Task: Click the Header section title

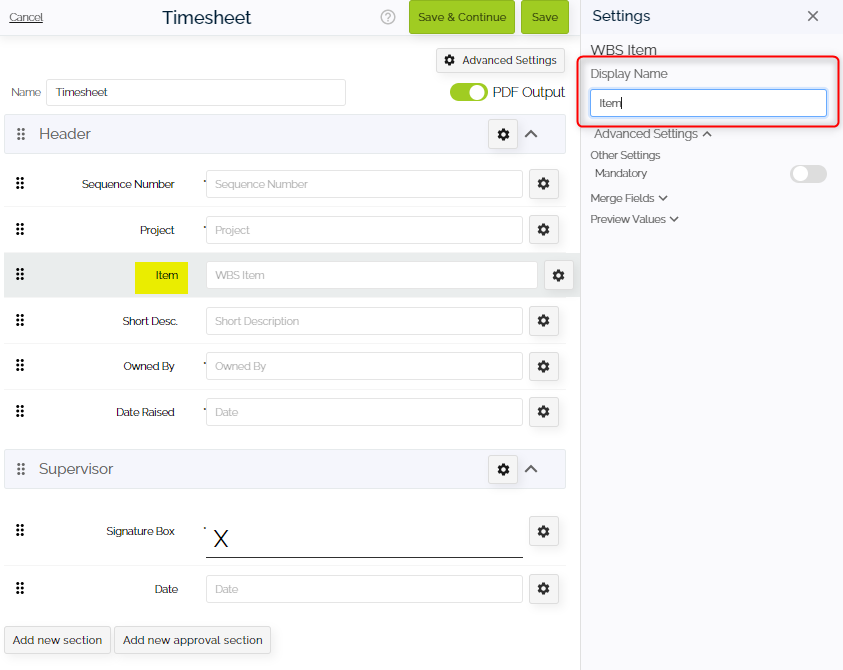Action: click(x=65, y=134)
